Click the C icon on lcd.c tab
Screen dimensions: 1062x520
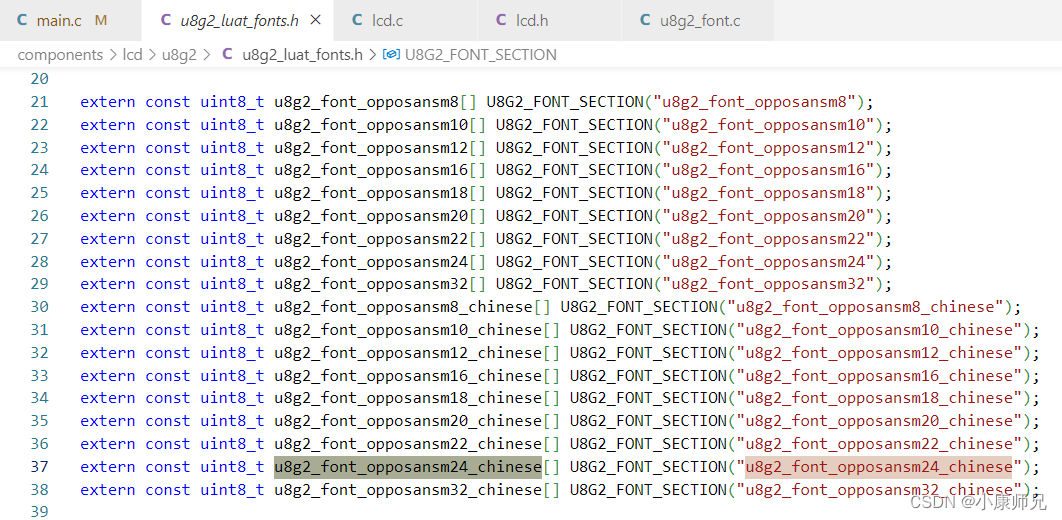pos(358,20)
